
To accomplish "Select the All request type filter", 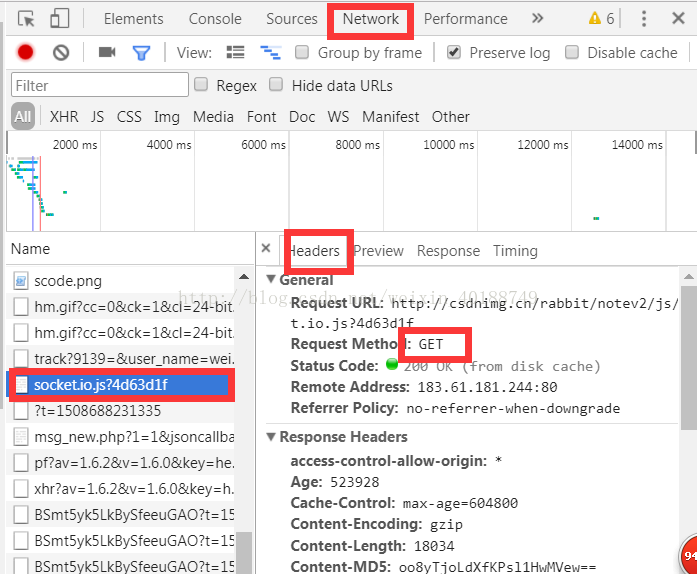I will point(23,116).
